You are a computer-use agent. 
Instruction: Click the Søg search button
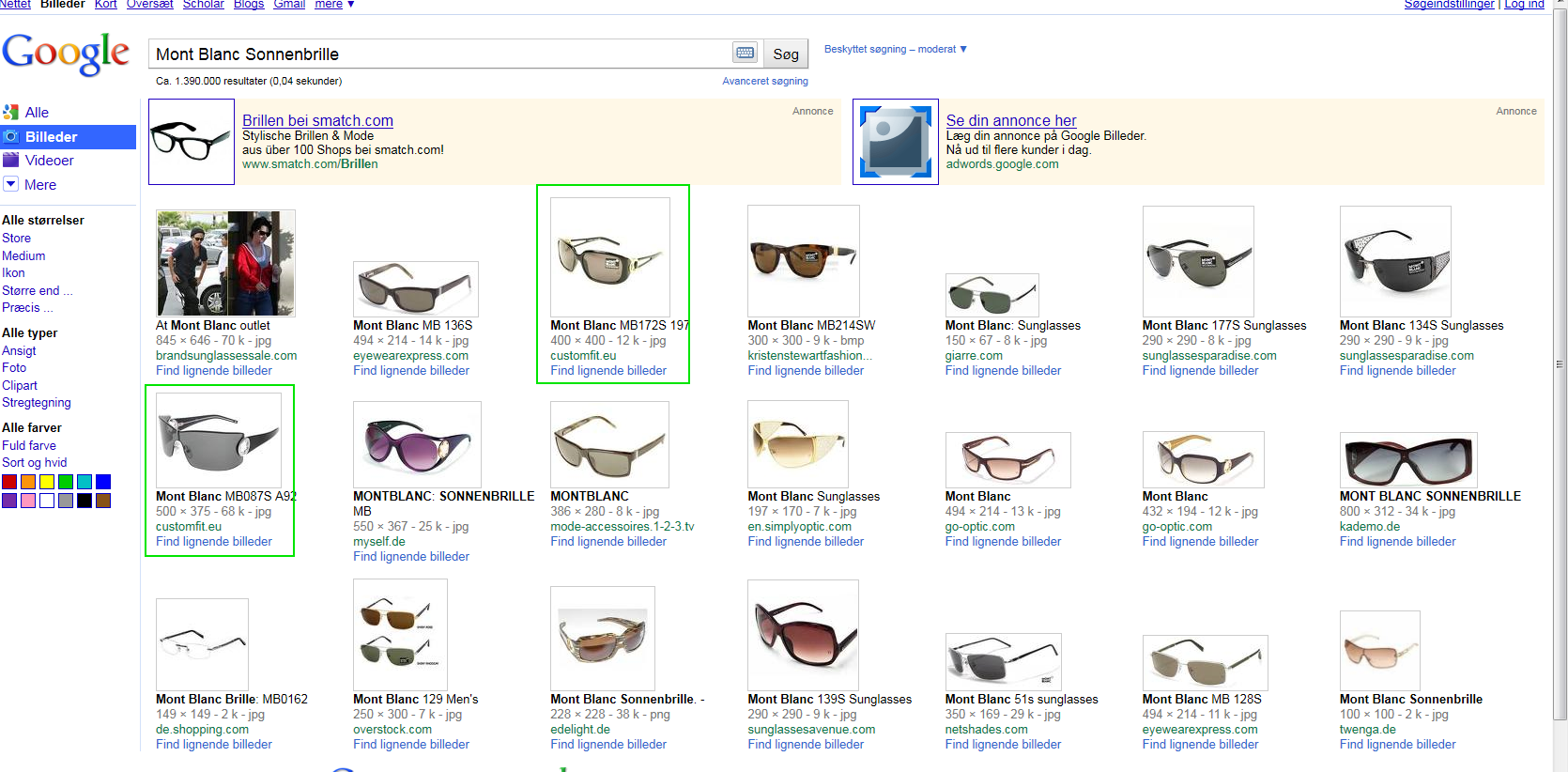786,54
